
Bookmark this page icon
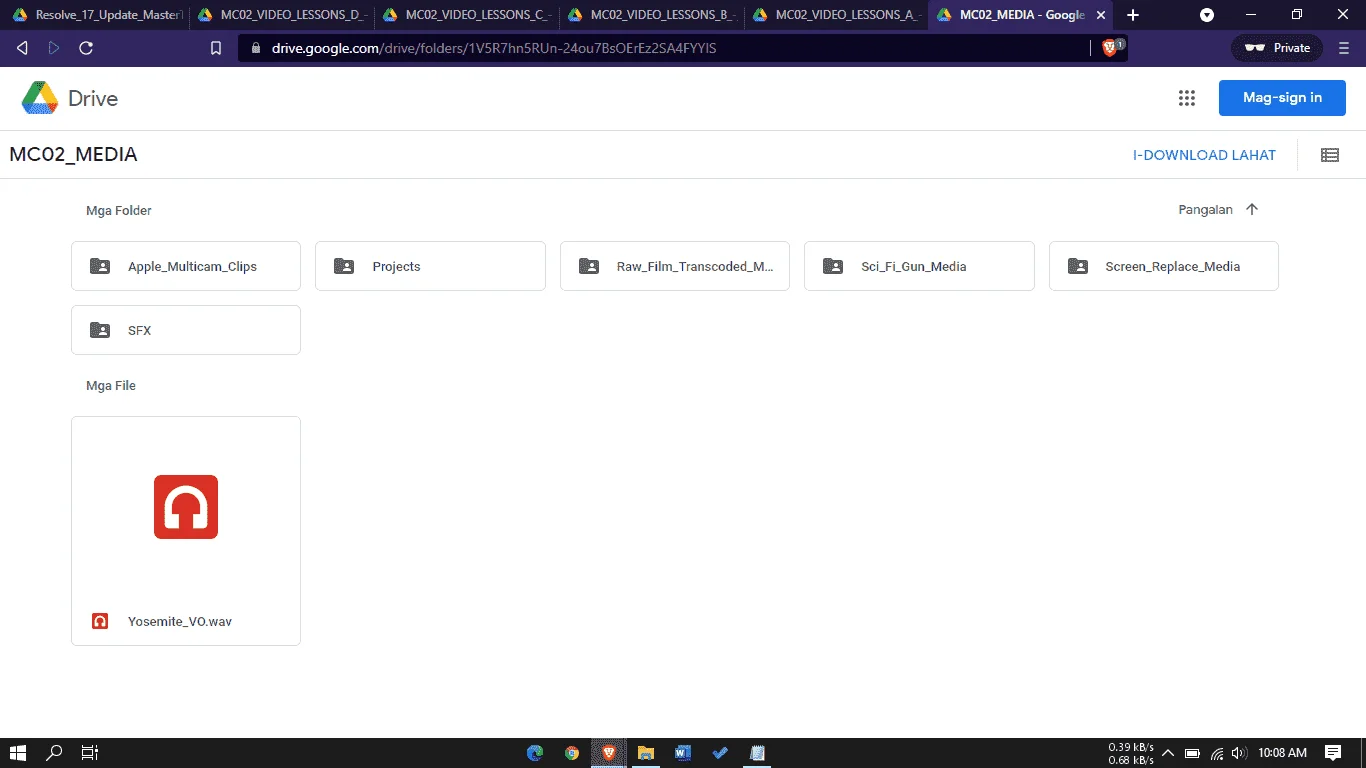(216, 48)
